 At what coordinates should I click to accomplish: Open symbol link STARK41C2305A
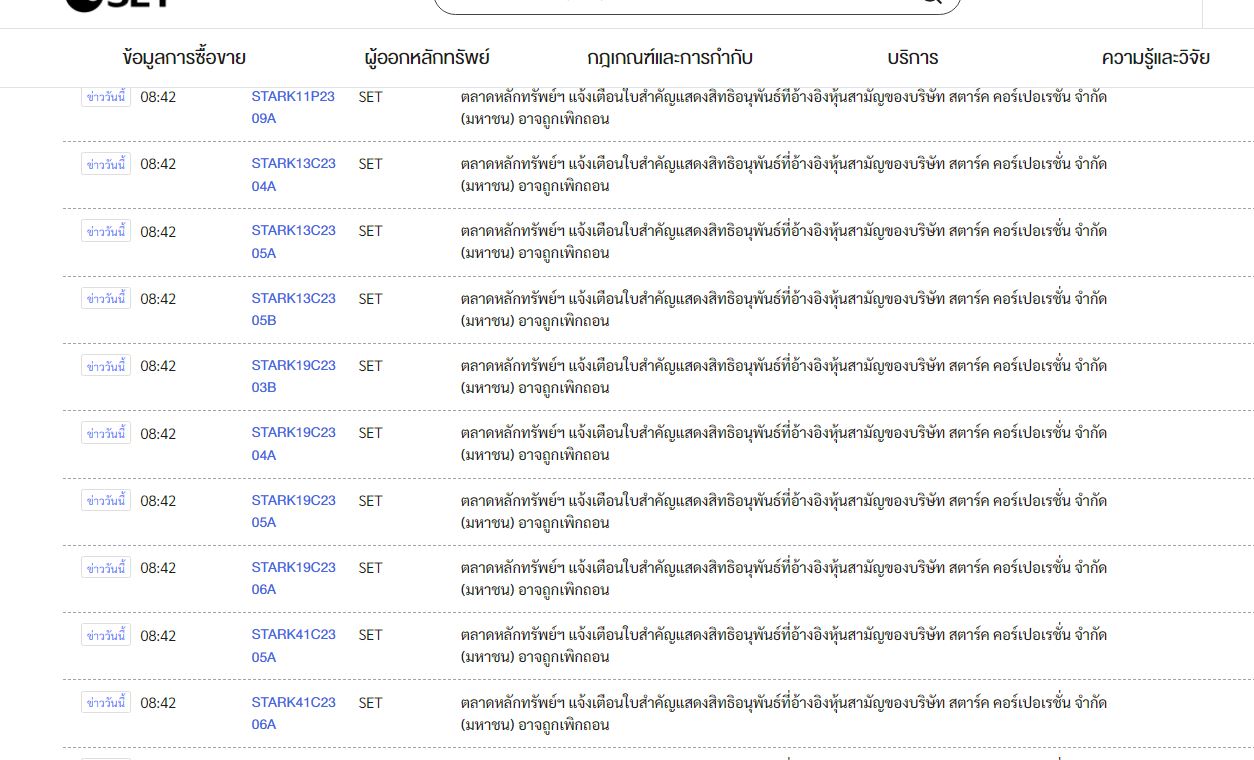point(293,645)
